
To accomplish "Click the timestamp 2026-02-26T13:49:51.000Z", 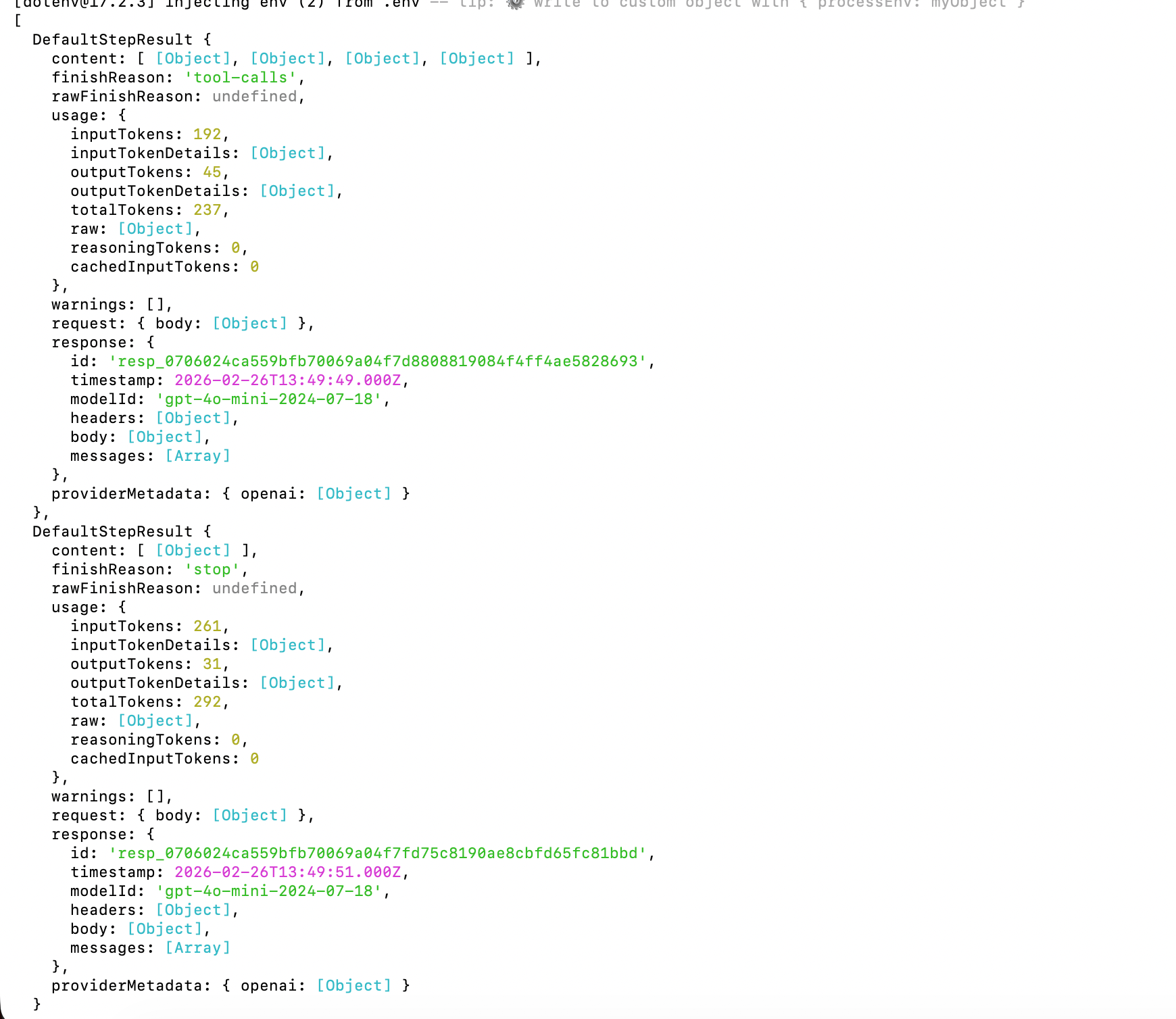I will click(x=288, y=872).
